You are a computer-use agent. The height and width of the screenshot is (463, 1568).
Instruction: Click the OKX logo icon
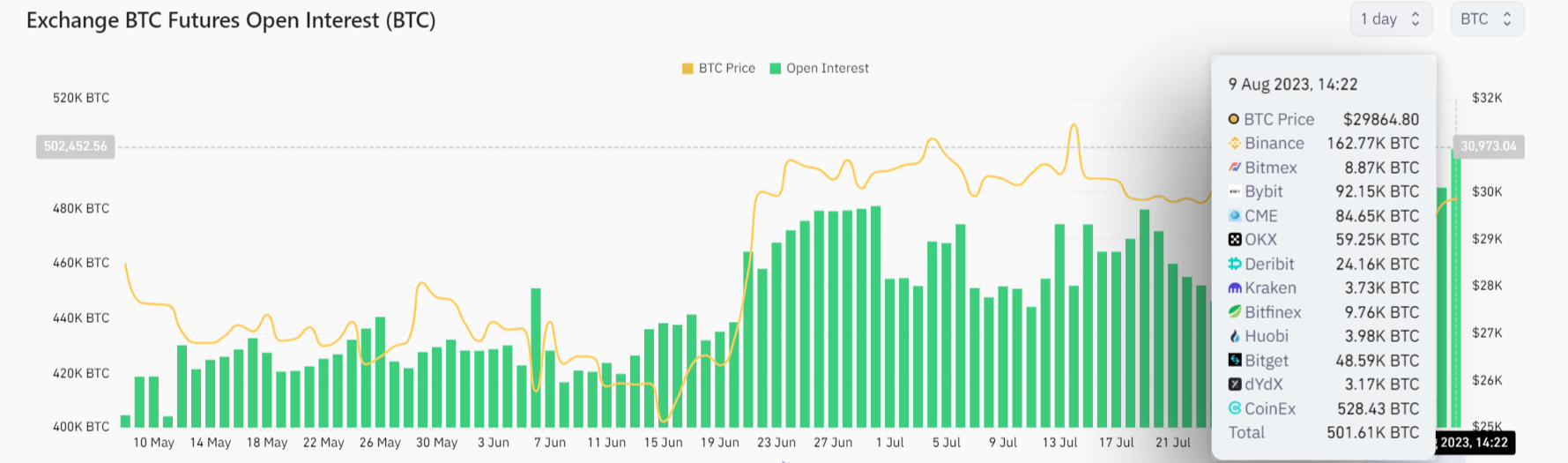pyautogui.click(x=1235, y=240)
